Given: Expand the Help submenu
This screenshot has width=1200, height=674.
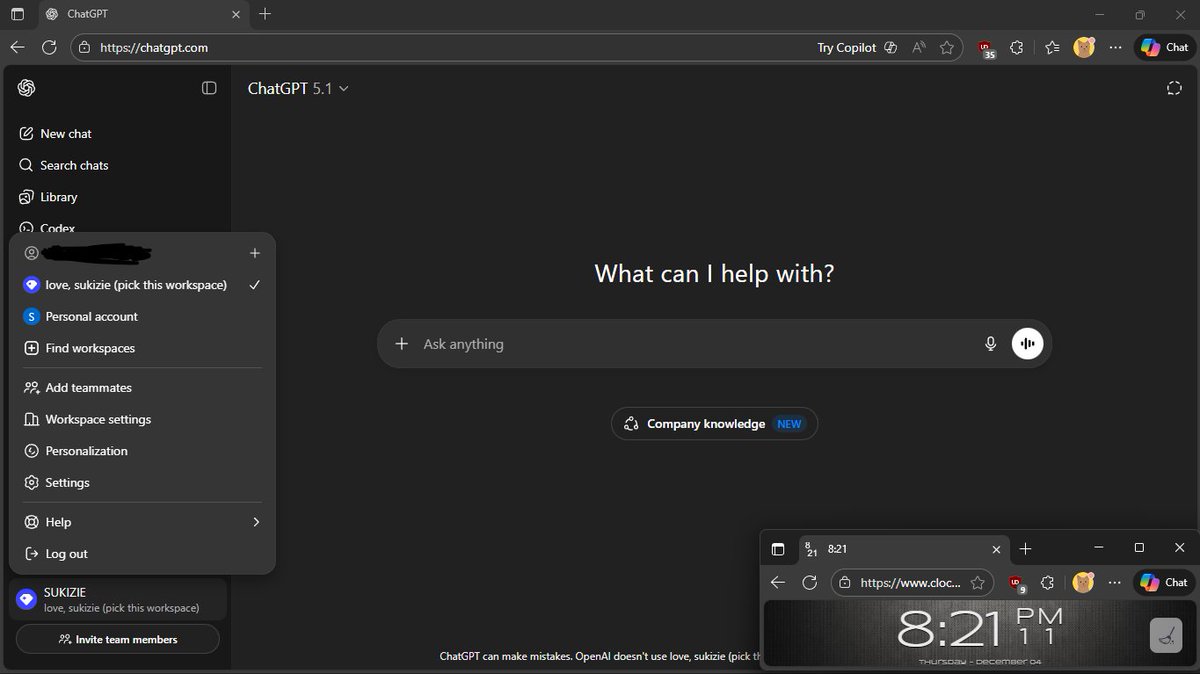Looking at the screenshot, I should (x=142, y=522).
